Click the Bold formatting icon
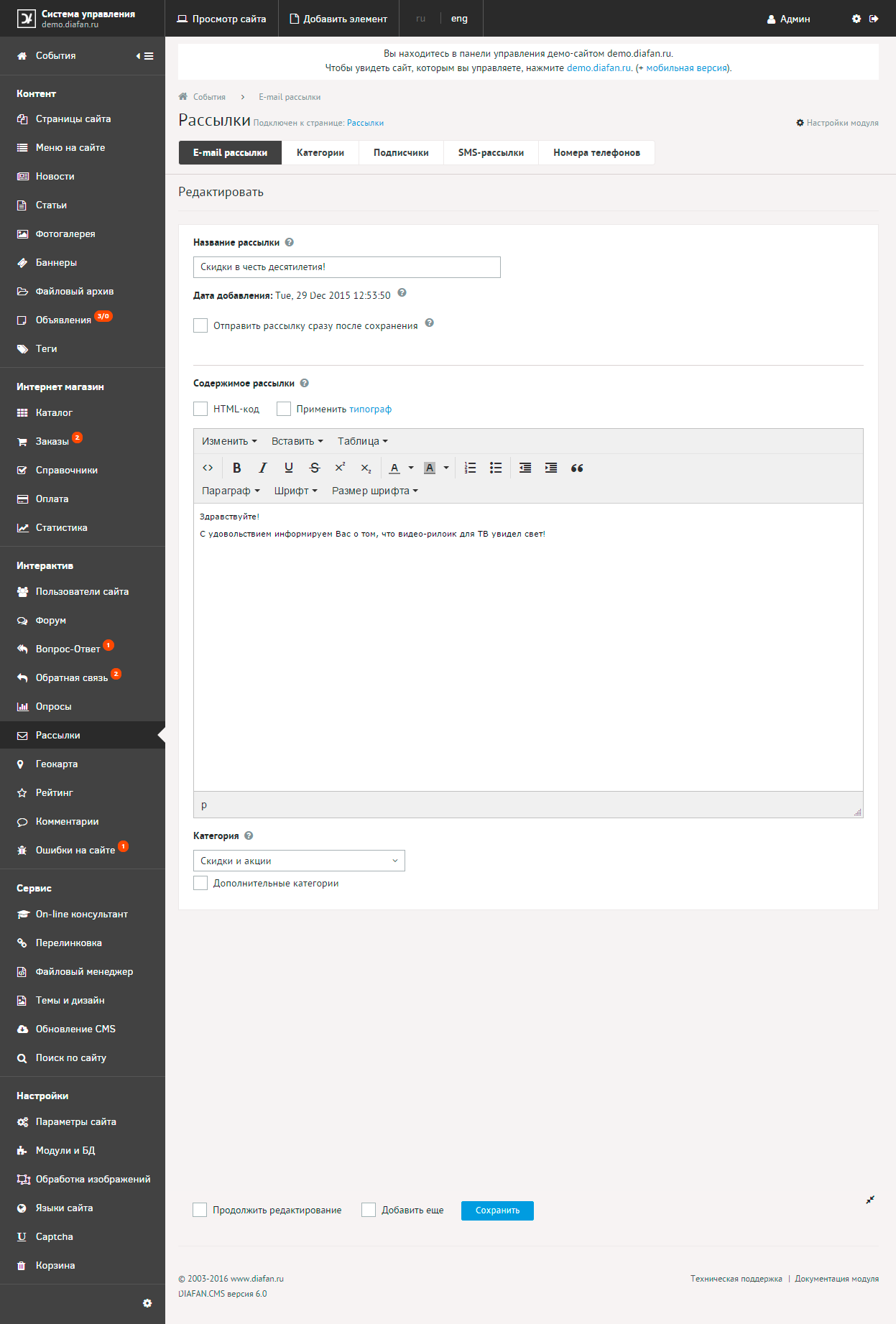Screen dimensions: 896x1324 pyautogui.click(x=236, y=468)
